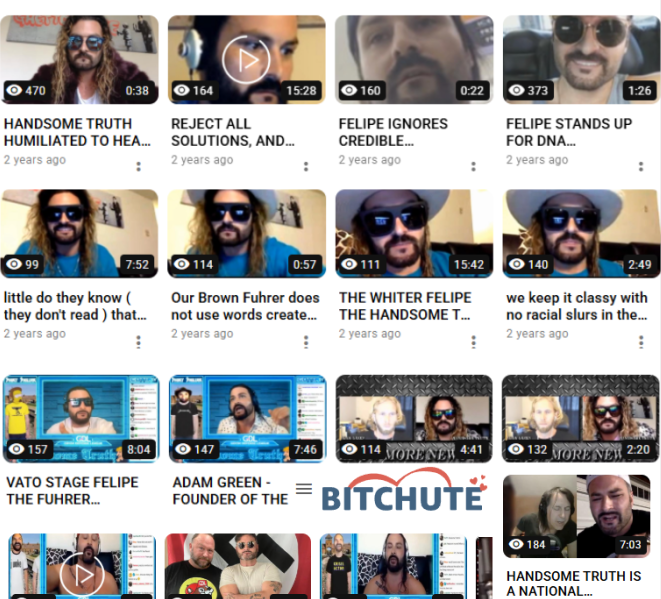The width and height of the screenshot is (661, 599).
Task: Click 15:28 duration badge on REJECT ALL video
Action: pyautogui.click(x=301, y=90)
